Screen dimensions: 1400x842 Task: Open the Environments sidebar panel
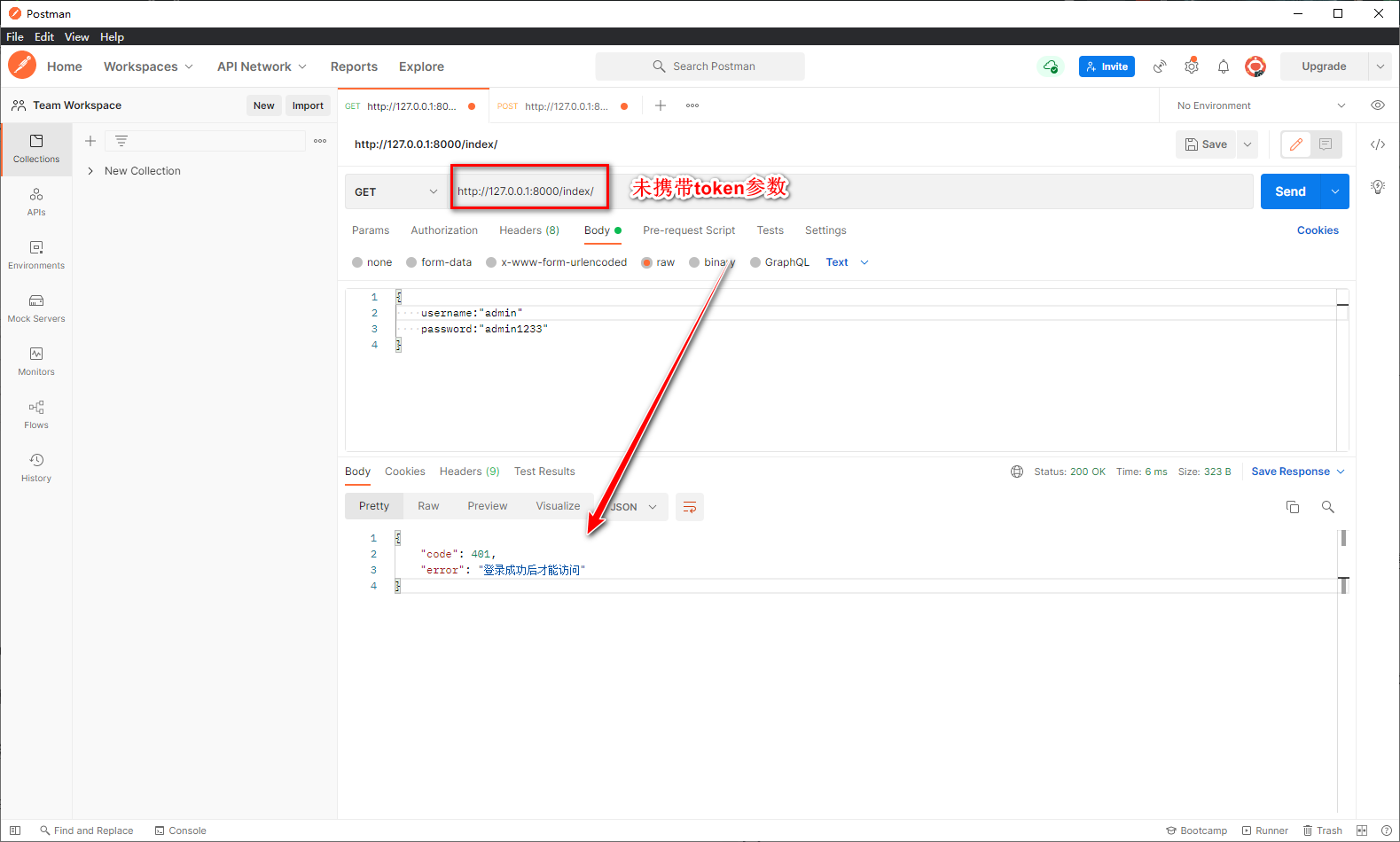tap(36, 255)
